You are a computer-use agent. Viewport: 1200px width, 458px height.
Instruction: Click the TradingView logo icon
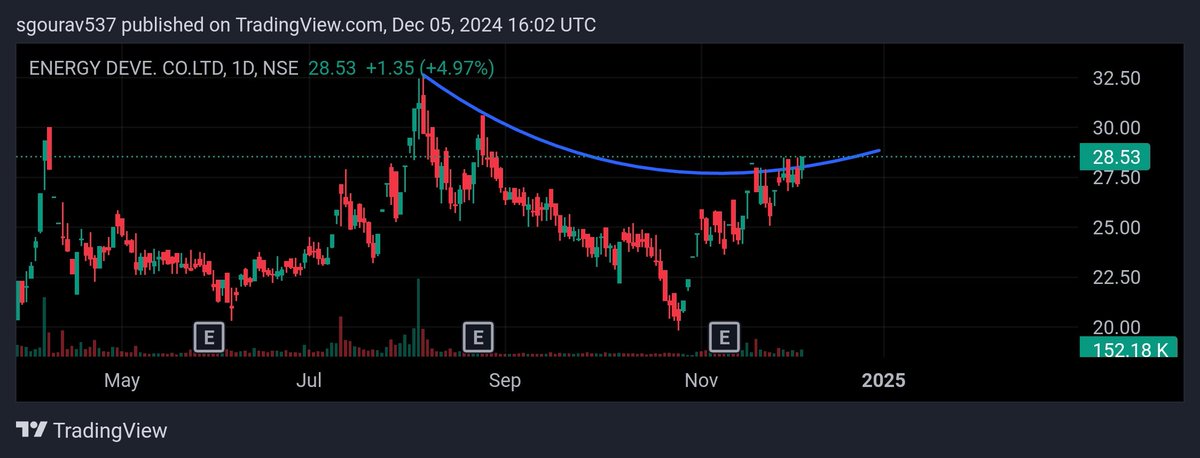(33, 430)
